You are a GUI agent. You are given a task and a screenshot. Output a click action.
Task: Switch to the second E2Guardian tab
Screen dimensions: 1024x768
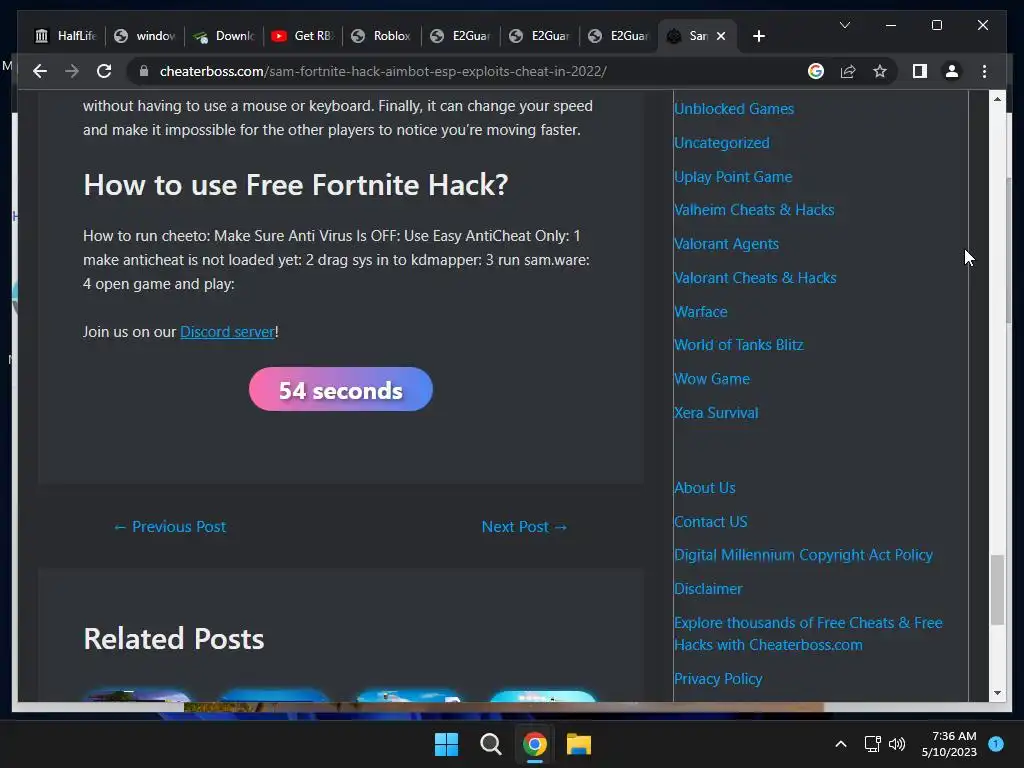(539, 36)
